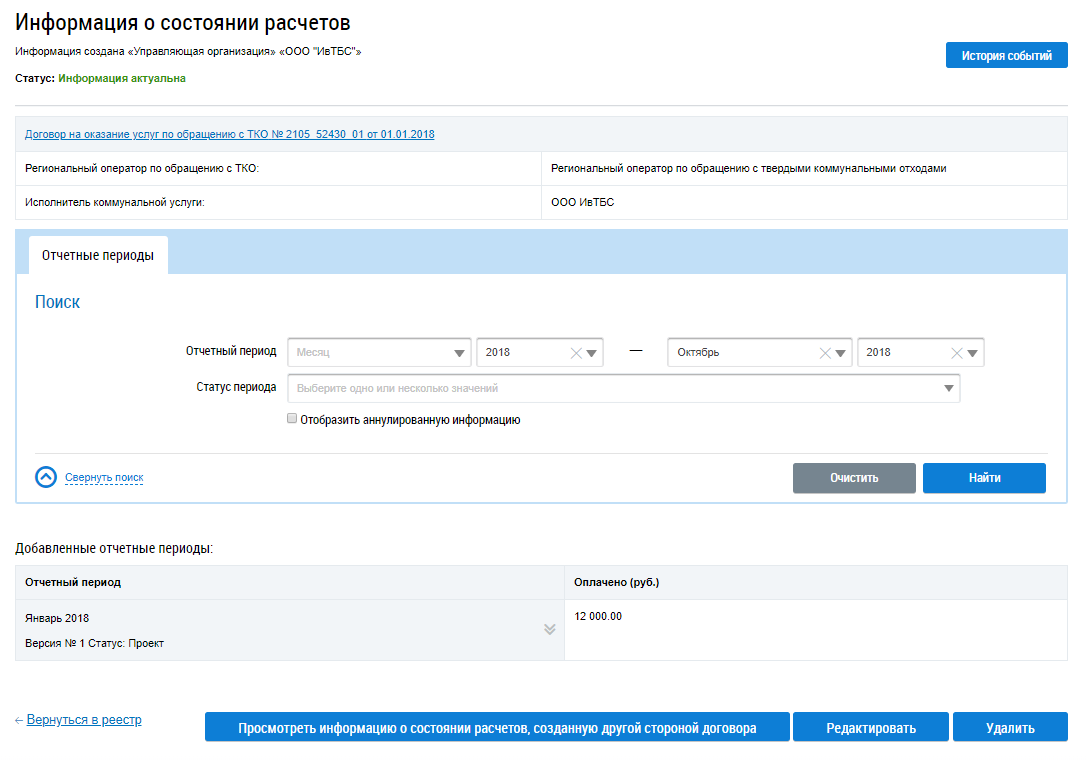Clear the end year 2018 value

pyautogui.click(x=957, y=353)
